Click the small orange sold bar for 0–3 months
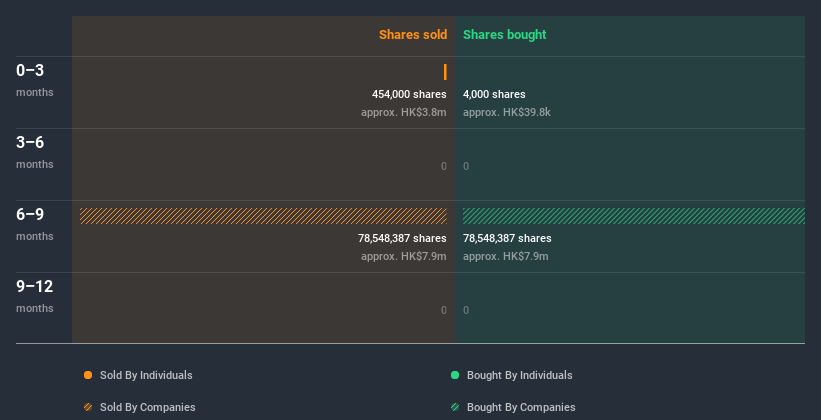This screenshot has height=420, width=821. click(x=445, y=72)
